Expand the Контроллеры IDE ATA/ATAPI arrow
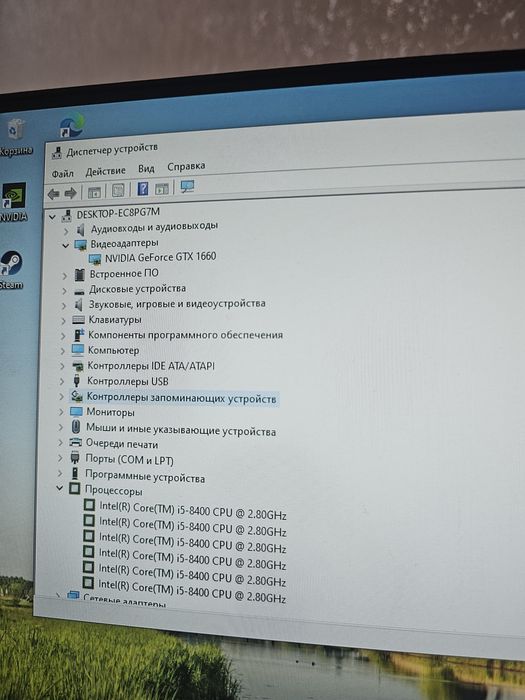Viewport: 525px width, 700px height. pyautogui.click(x=62, y=366)
